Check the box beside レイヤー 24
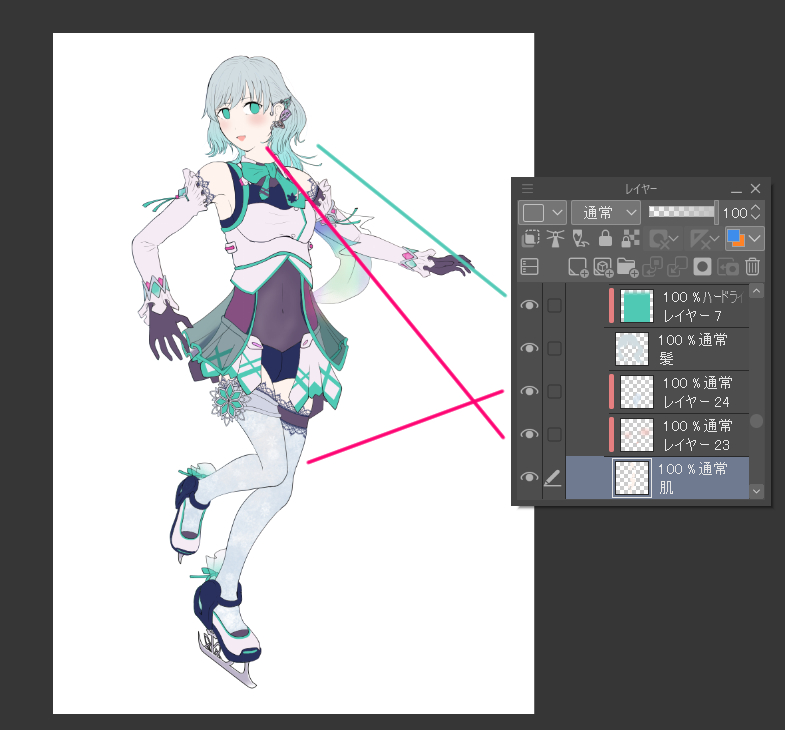This screenshot has width=785, height=730. [x=554, y=392]
